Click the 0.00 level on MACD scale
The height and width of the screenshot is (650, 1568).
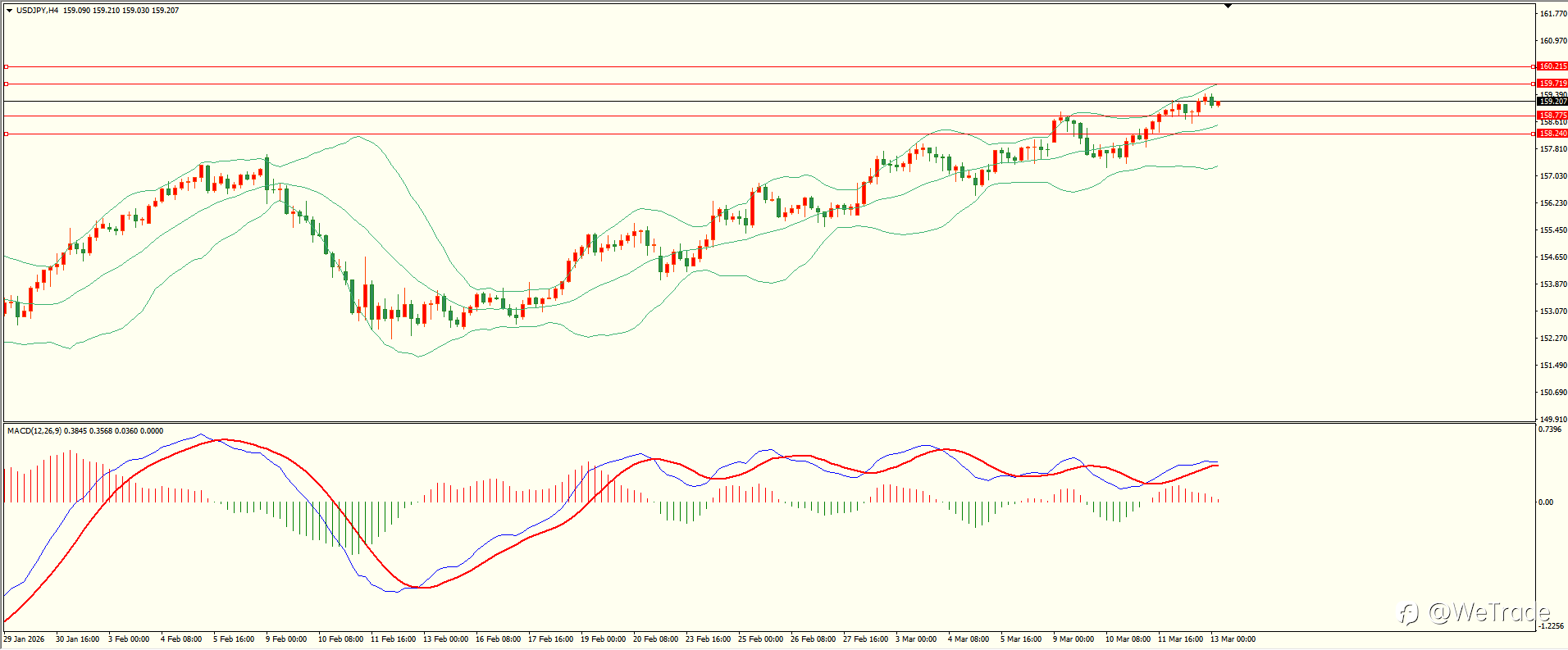[1546, 502]
